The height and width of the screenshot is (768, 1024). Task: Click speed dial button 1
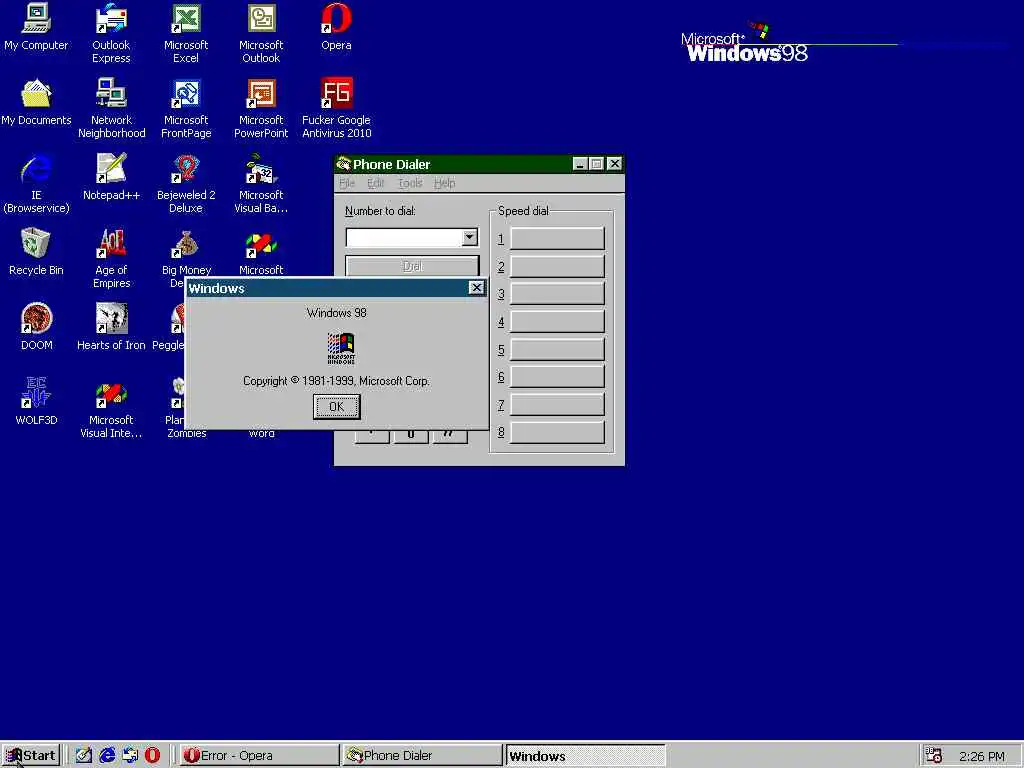point(557,238)
